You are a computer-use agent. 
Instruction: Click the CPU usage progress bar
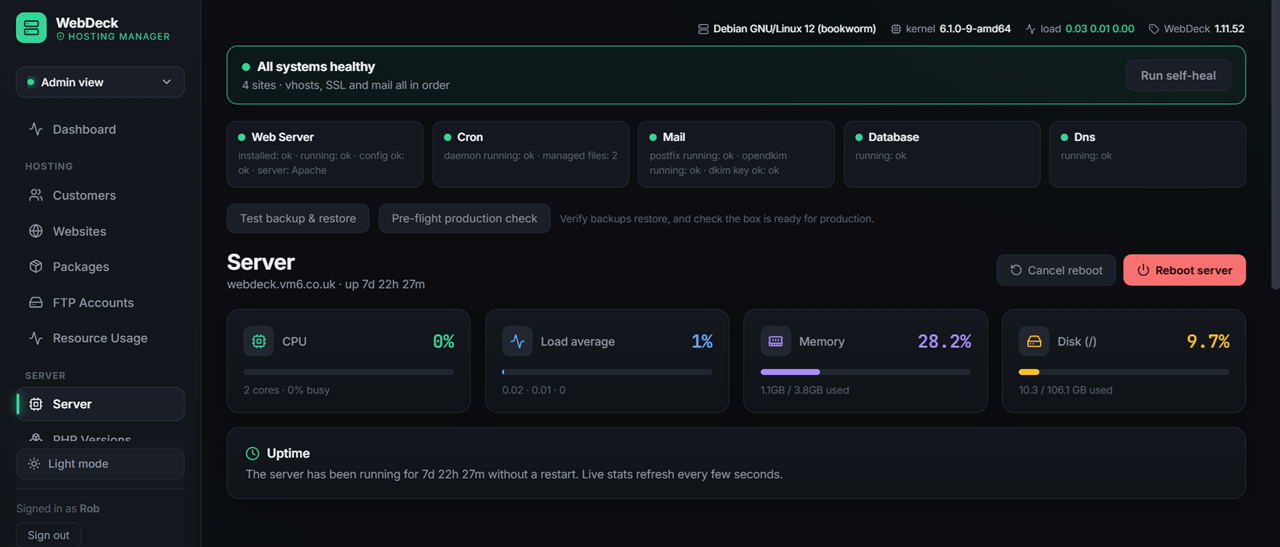point(348,372)
